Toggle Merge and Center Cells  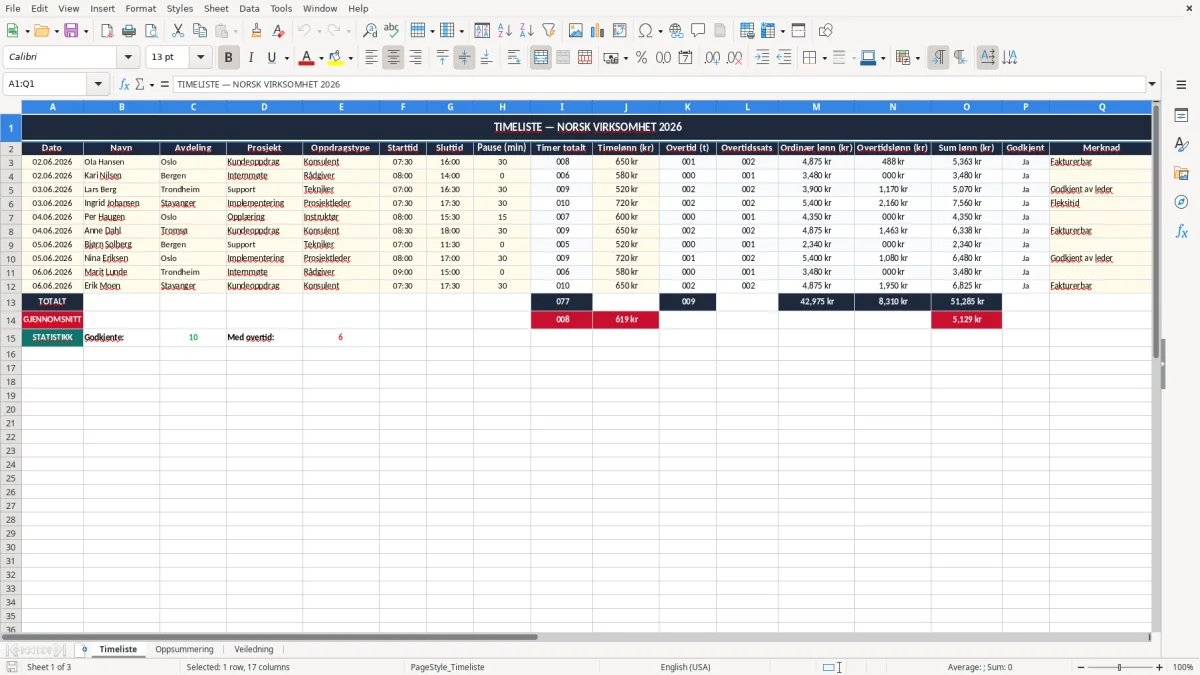coord(541,58)
